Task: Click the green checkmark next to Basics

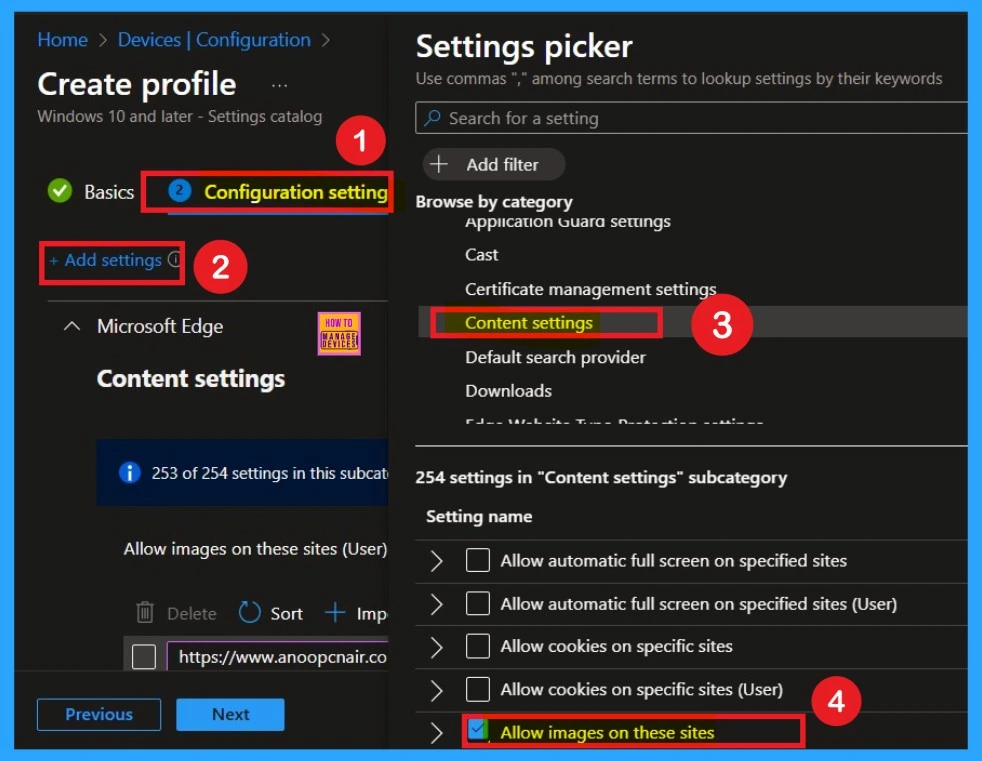Action: pyautogui.click(x=60, y=191)
